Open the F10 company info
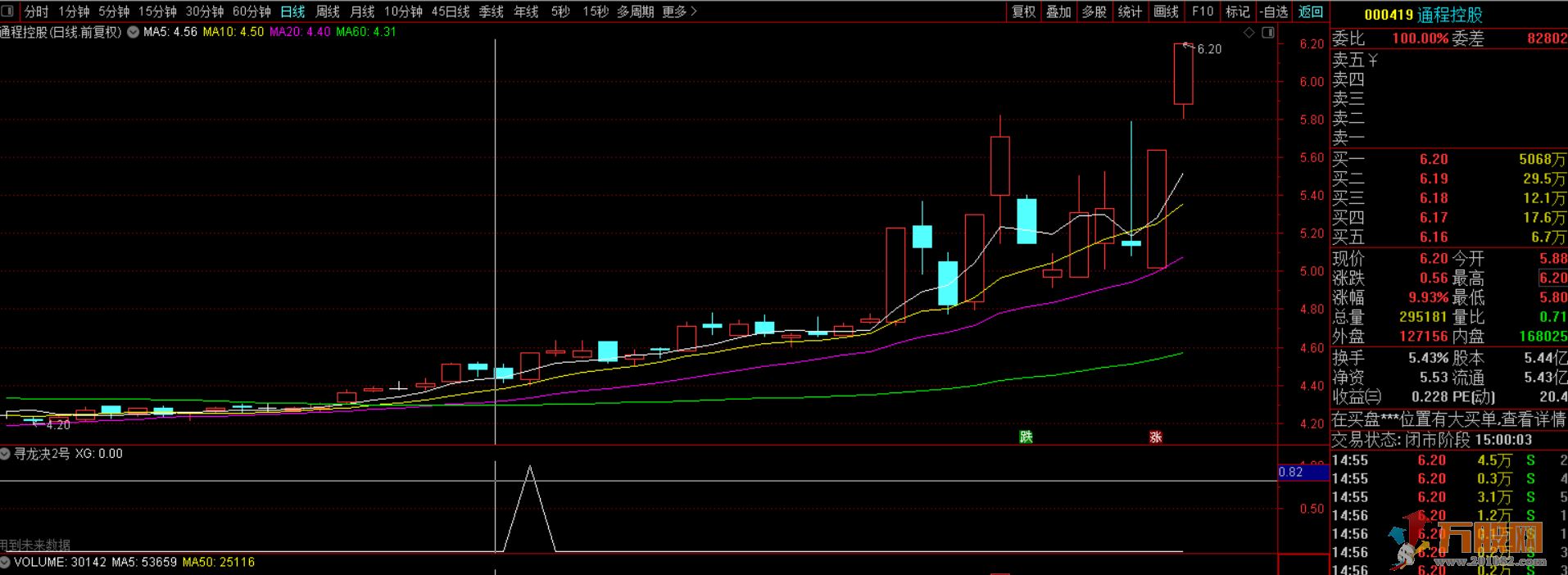This screenshot has width=1568, height=575. 1202,11
